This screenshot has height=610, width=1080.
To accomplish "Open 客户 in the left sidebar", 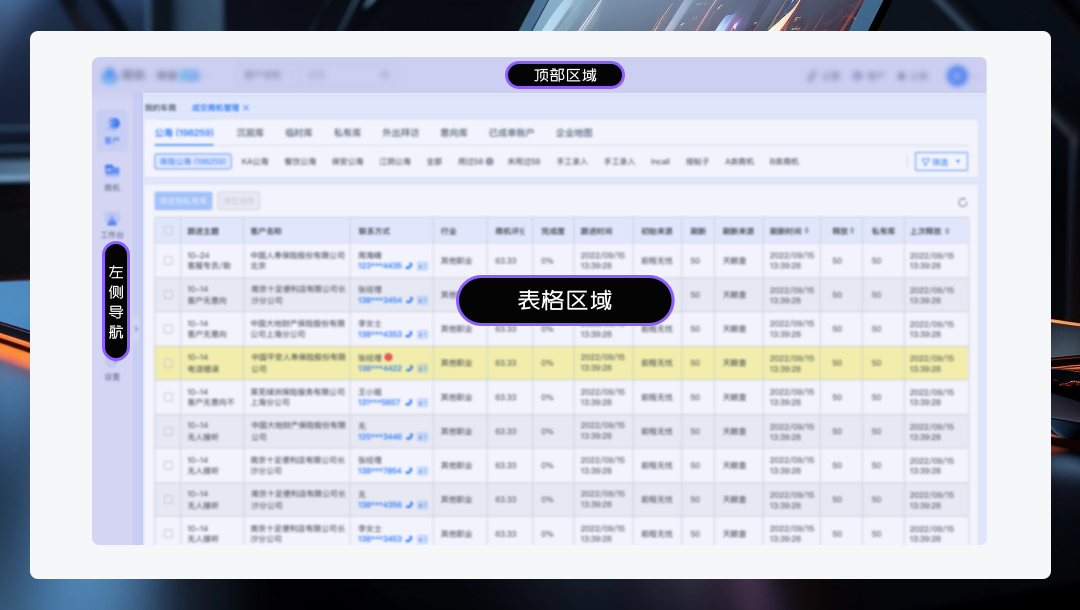I will pos(112,129).
